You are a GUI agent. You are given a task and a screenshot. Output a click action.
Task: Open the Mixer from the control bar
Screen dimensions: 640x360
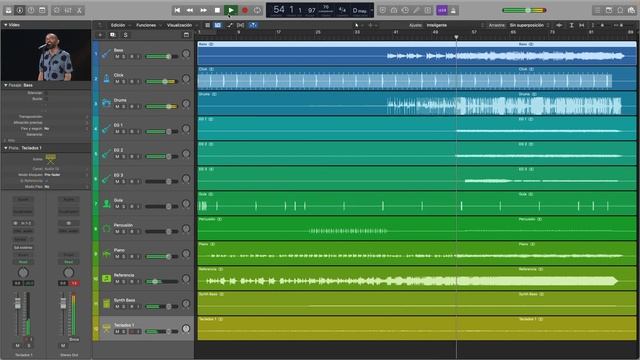(68, 10)
